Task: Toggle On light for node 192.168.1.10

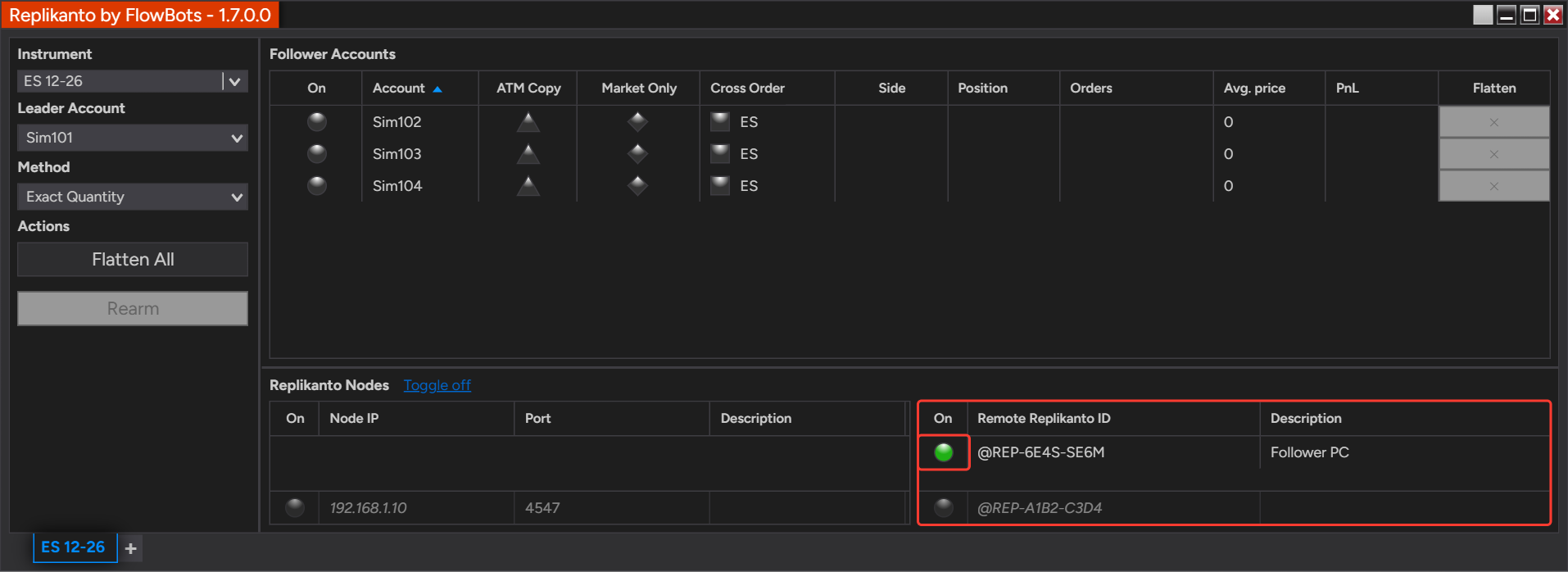Action: click(x=295, y=508)
